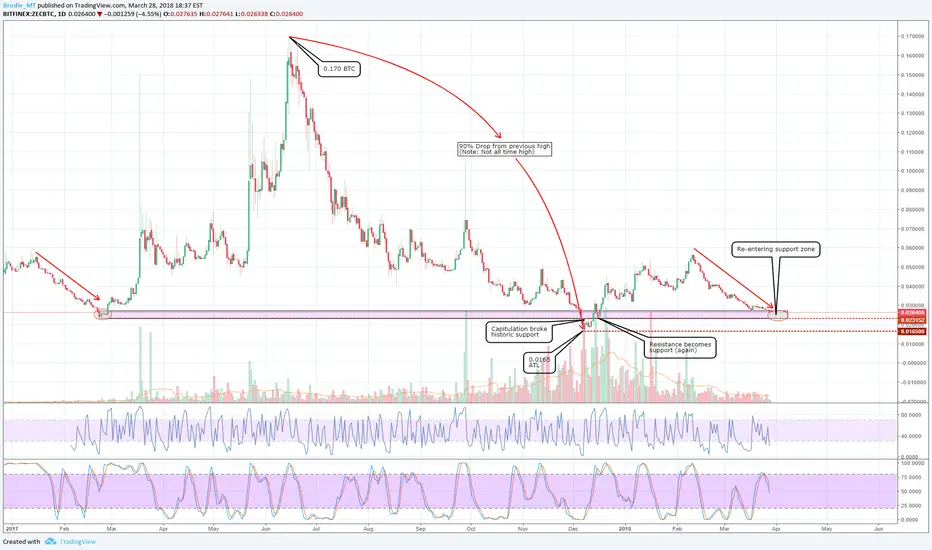Click the 75.0000 stochastic axis label
The image size is (932, 550).
(x=913, y=477)
